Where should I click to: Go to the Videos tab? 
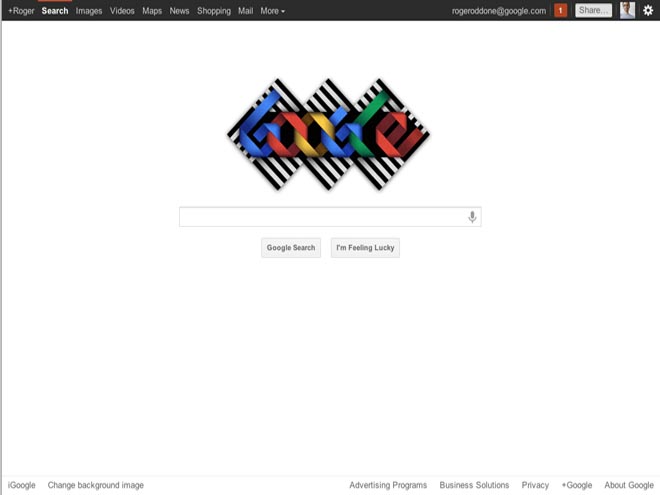point(122,11)
